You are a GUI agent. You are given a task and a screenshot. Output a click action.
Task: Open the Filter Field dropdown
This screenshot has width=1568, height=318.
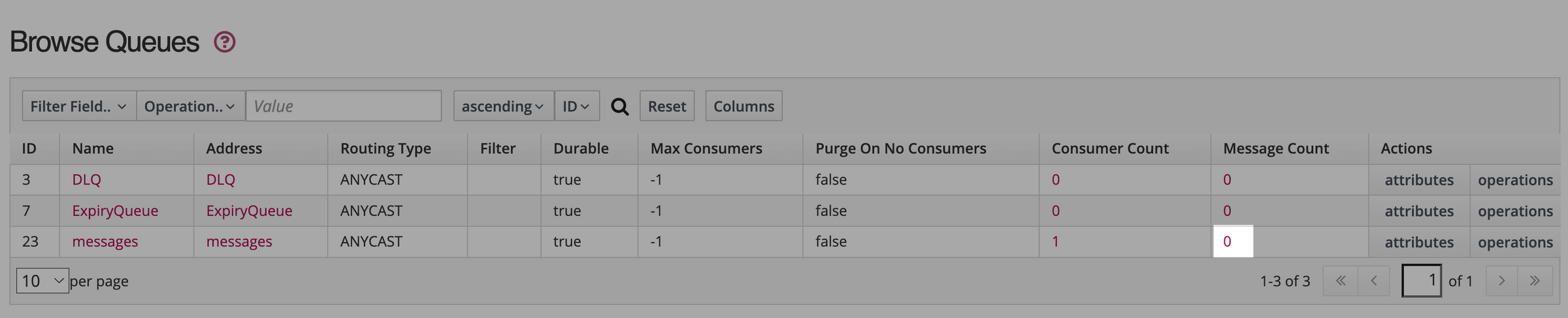pos(79,106)
